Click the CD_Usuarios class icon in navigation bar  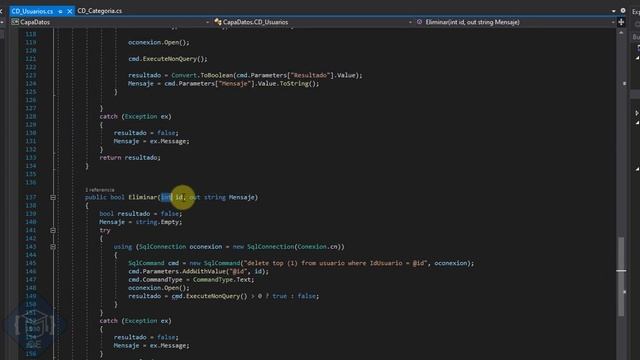(x=218, y=22)
